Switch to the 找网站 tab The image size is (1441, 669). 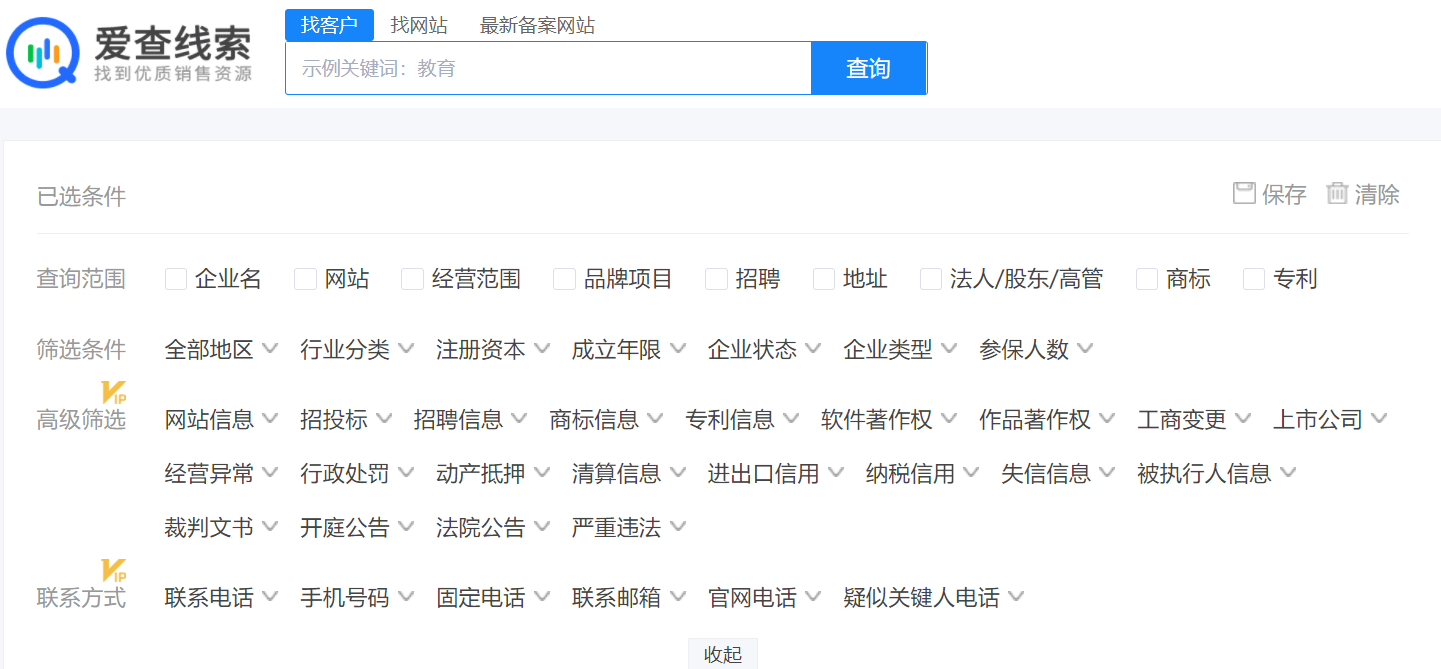coord(419,25)
